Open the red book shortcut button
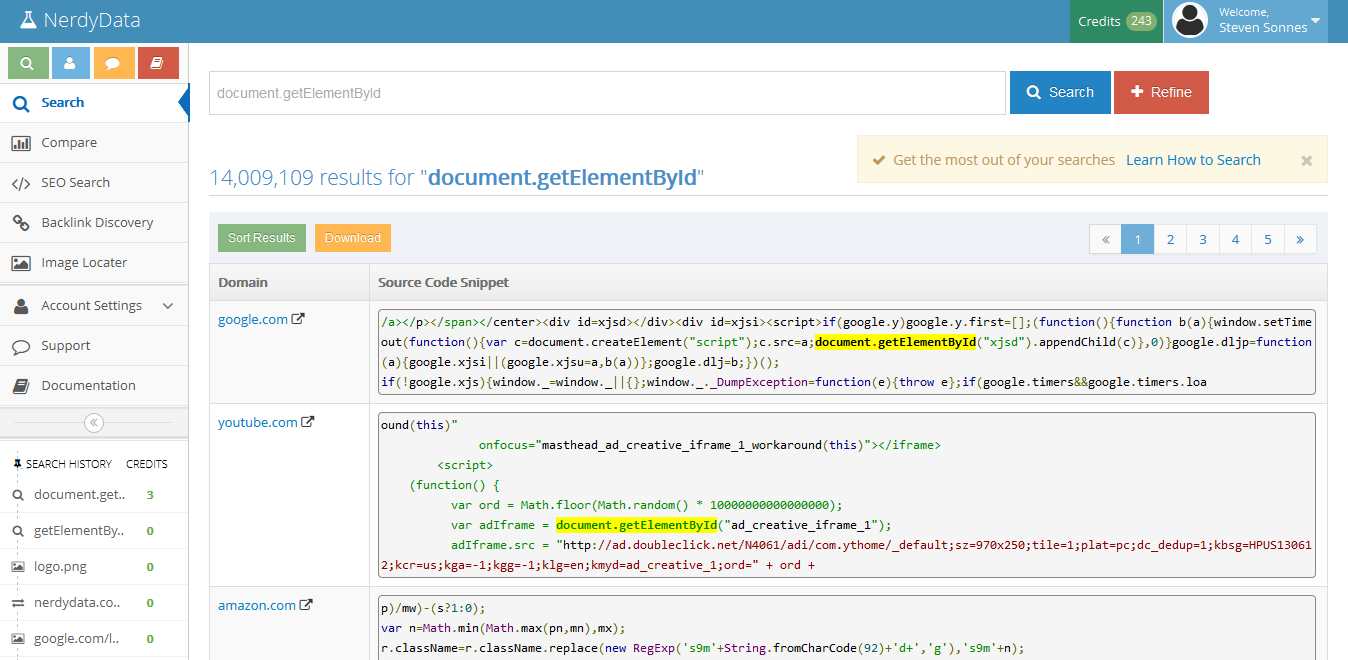This screenshot has height=660, width=1348. tap(158, 63)
